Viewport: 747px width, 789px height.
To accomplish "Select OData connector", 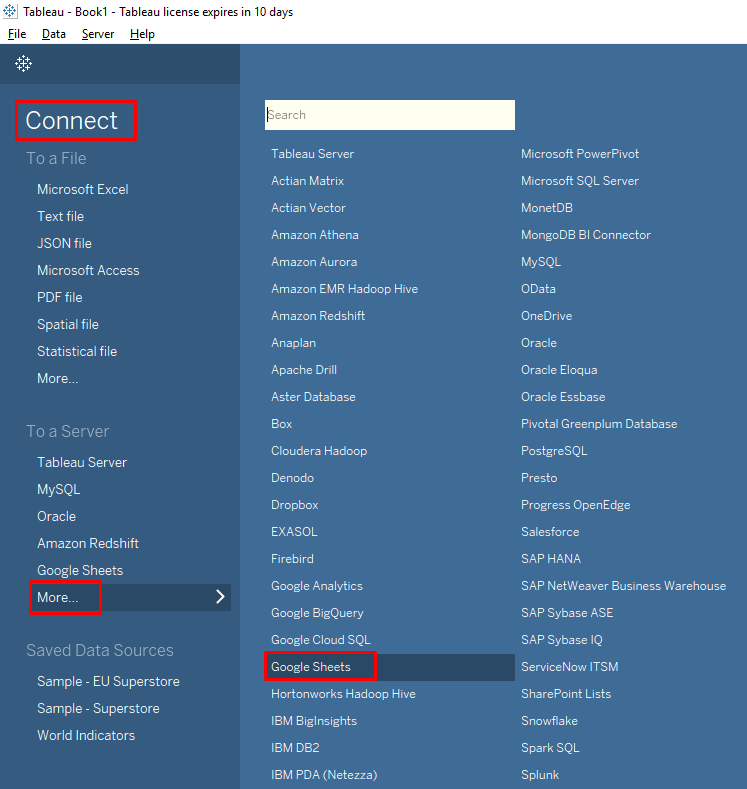I will point(538,289).
